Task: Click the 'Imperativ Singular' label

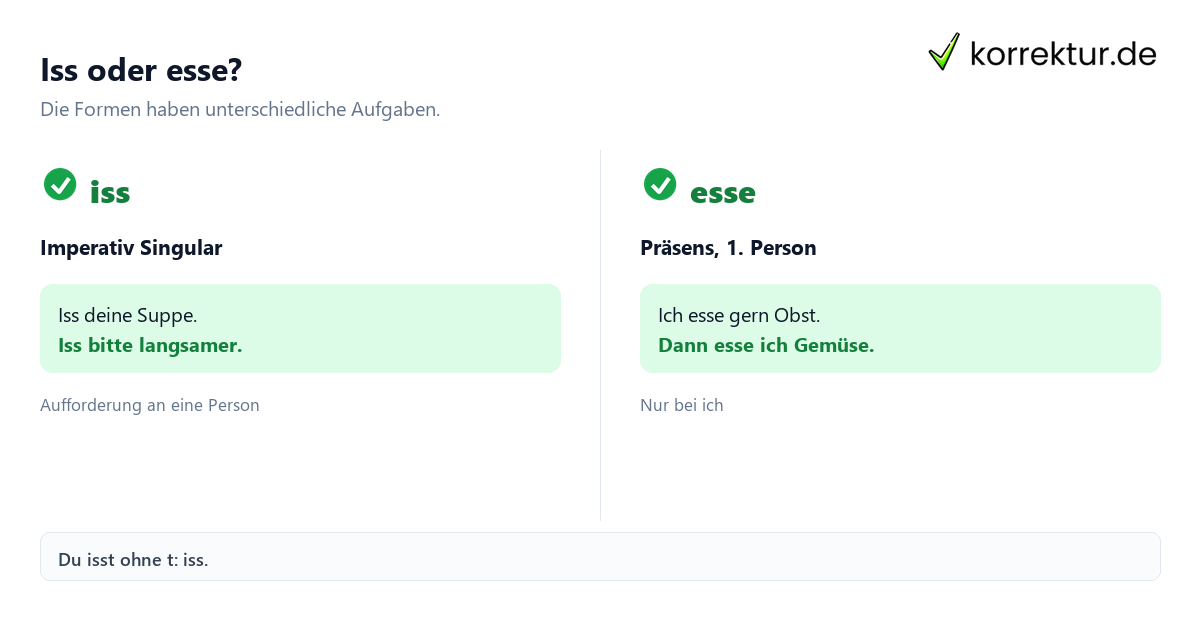Action: pyautogui.click(x=131, y=248)
